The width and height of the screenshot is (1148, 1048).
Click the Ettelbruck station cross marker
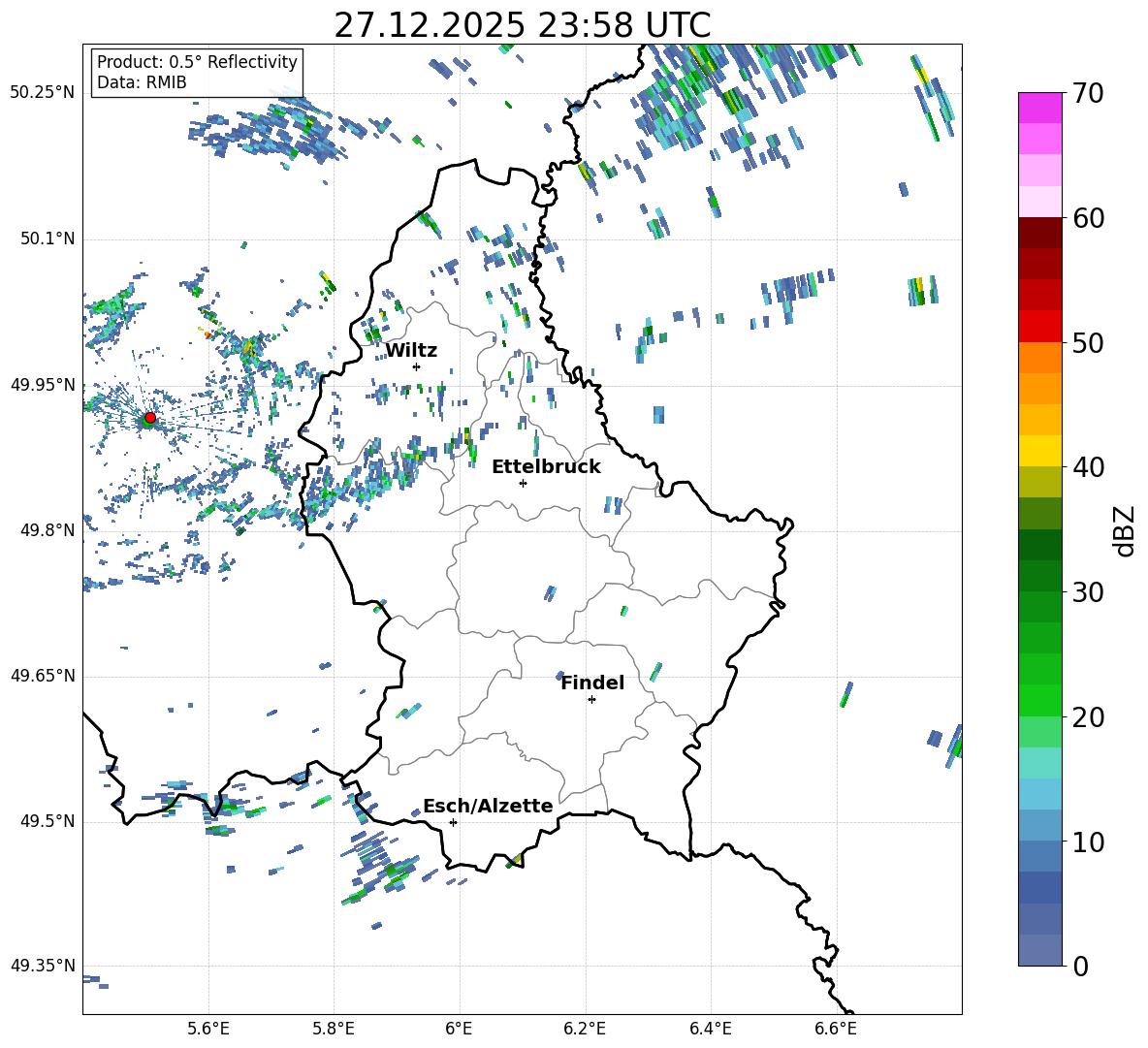point(523,483)
